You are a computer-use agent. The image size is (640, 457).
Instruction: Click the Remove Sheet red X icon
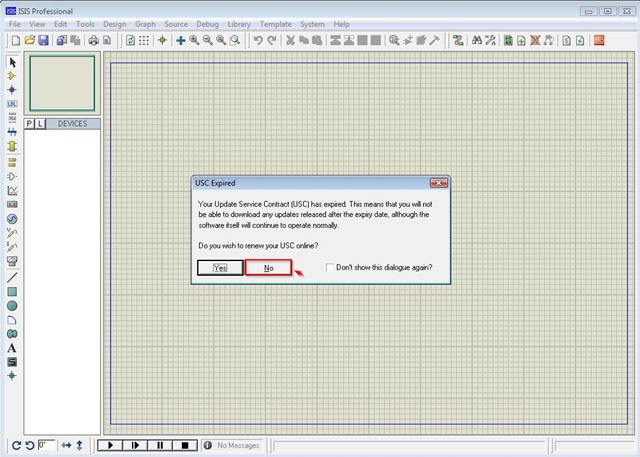(x=535, y=40)
